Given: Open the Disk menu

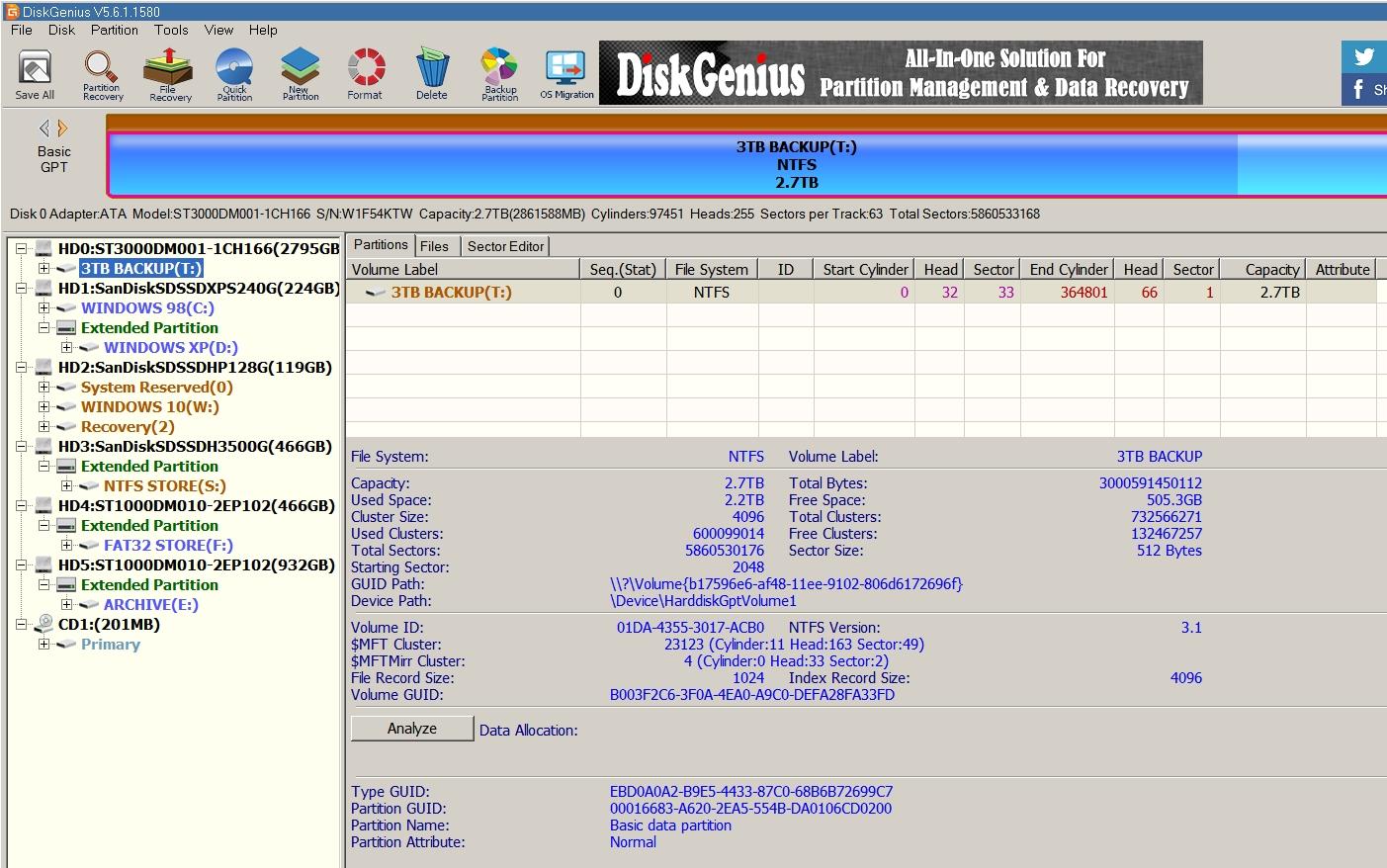Looking at the screenshot, I should [61, 30].
